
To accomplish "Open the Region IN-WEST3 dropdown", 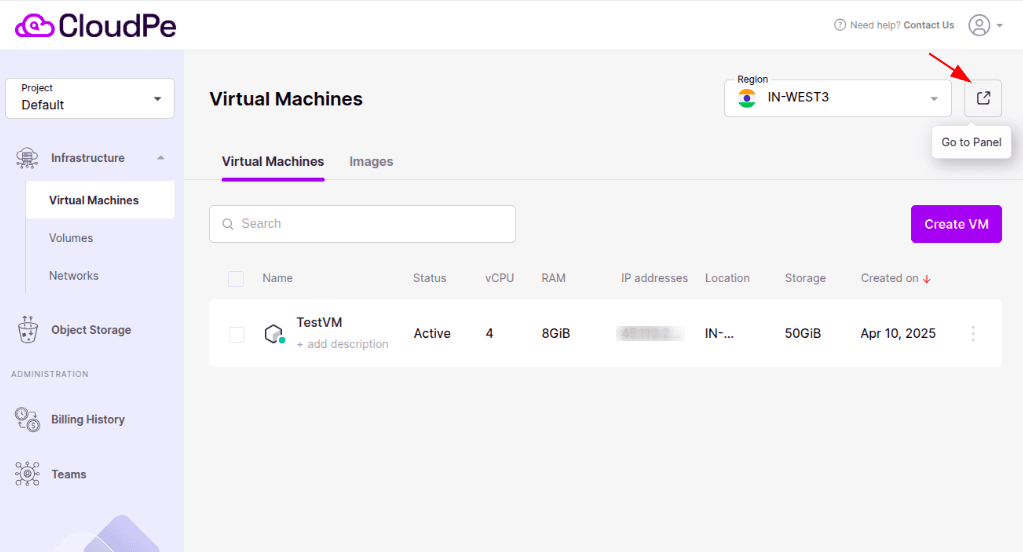I will pos(838,98).
